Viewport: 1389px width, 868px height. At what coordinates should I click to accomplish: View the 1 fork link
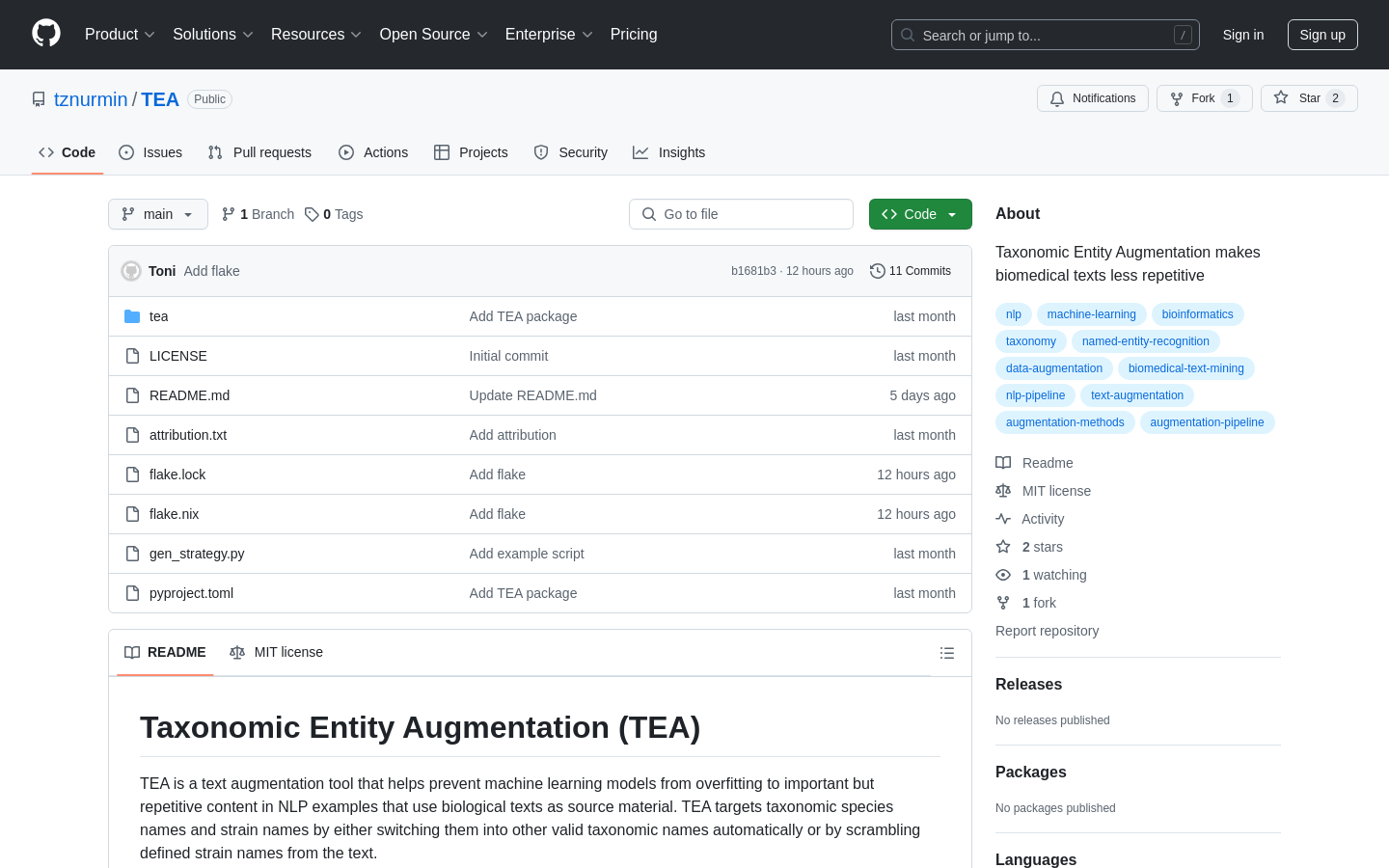[x=1026, y=603]
